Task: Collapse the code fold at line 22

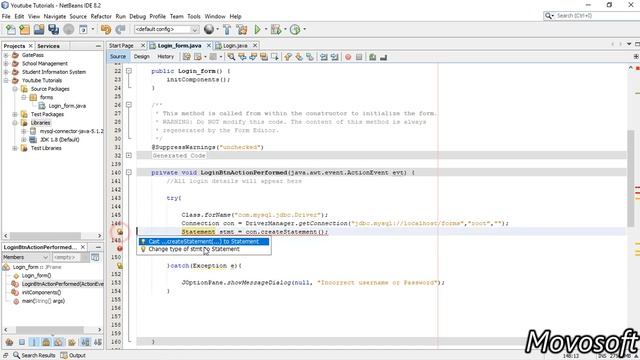Action: tap(129, 71)
